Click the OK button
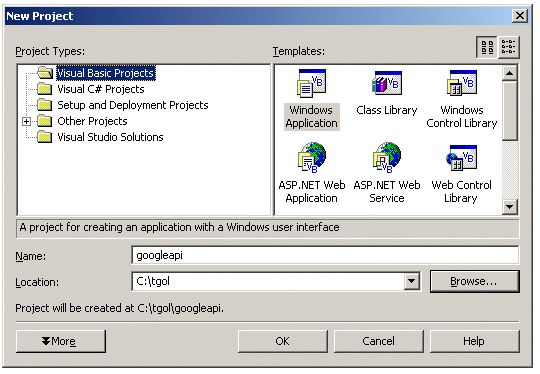This screenshot has height=374, width=540. coord(282,341)
